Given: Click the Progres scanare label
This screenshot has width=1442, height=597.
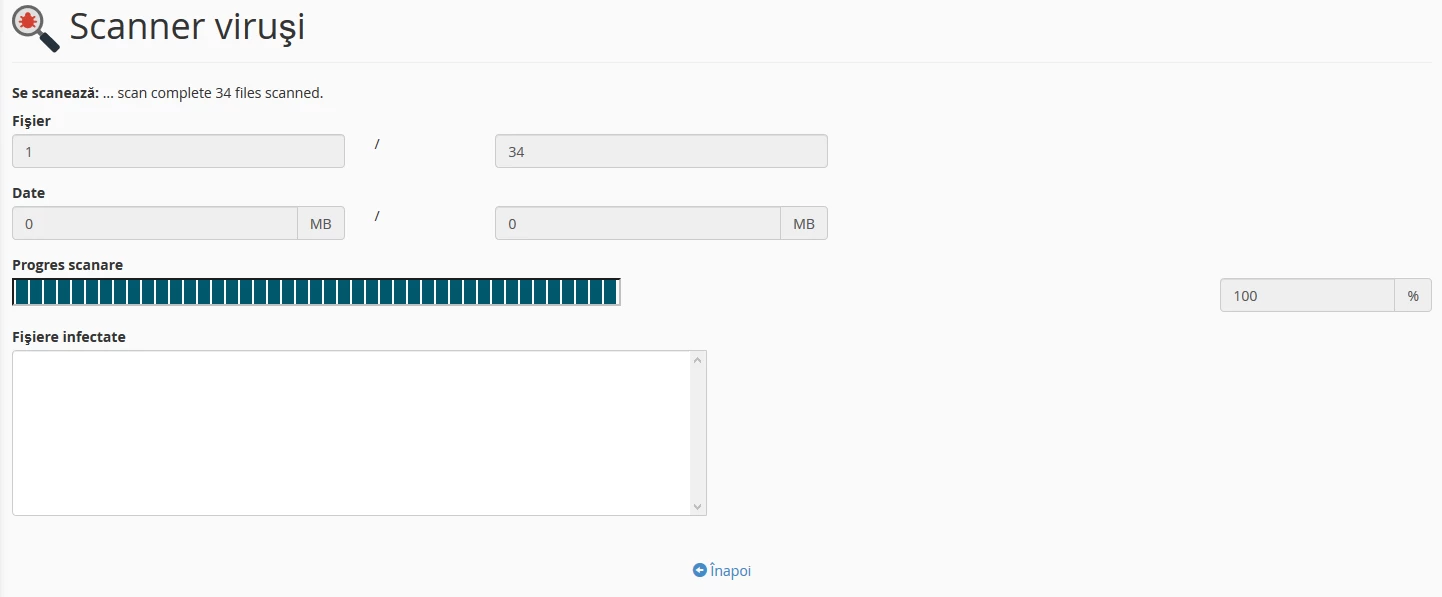Looking at the screenshot, I should [x=68, y=265].
